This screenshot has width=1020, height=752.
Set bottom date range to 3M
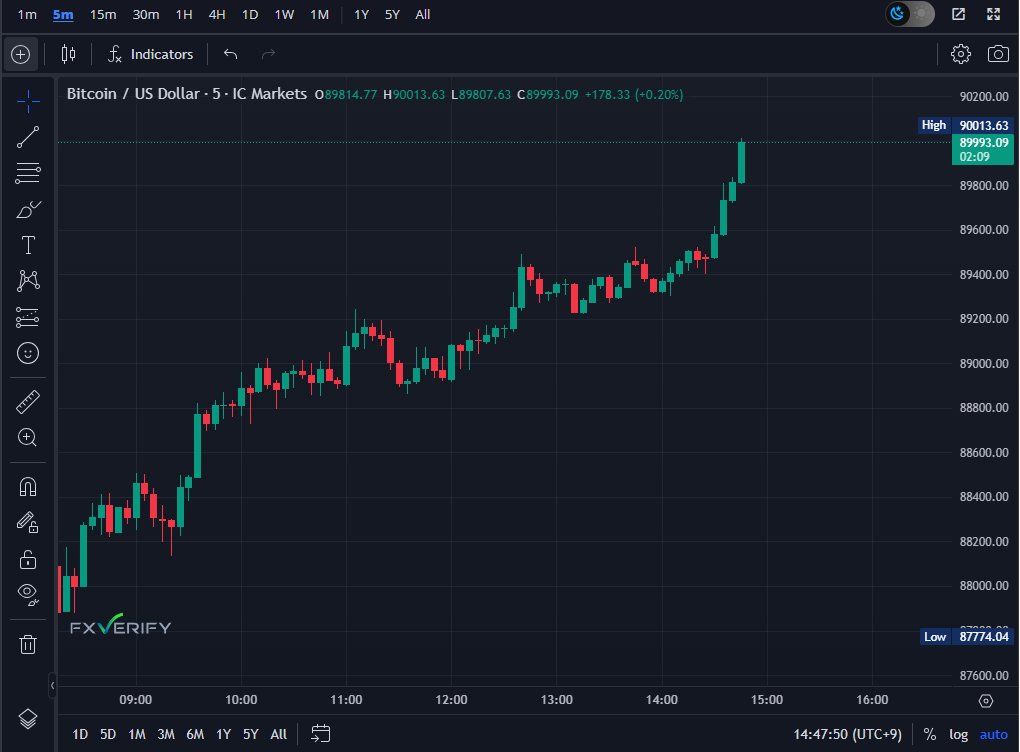pos(166,734)
